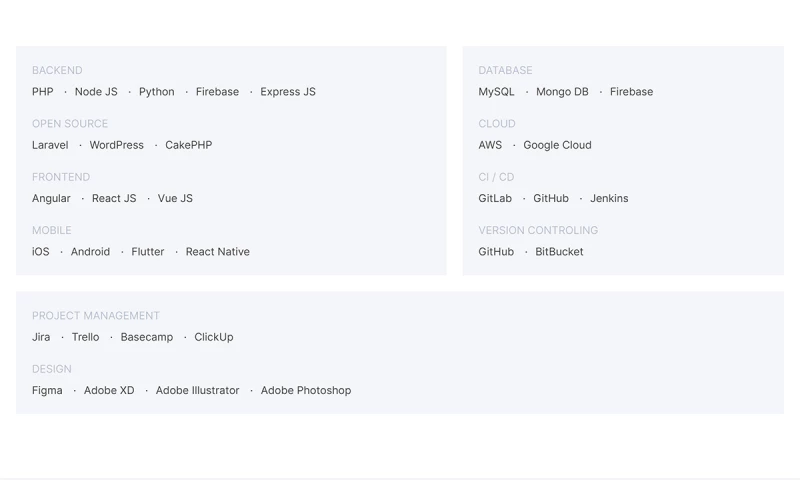This screenshot has width=800, height=480.
Task: Choose WordPress under Open Source
Action: [116, 145]
